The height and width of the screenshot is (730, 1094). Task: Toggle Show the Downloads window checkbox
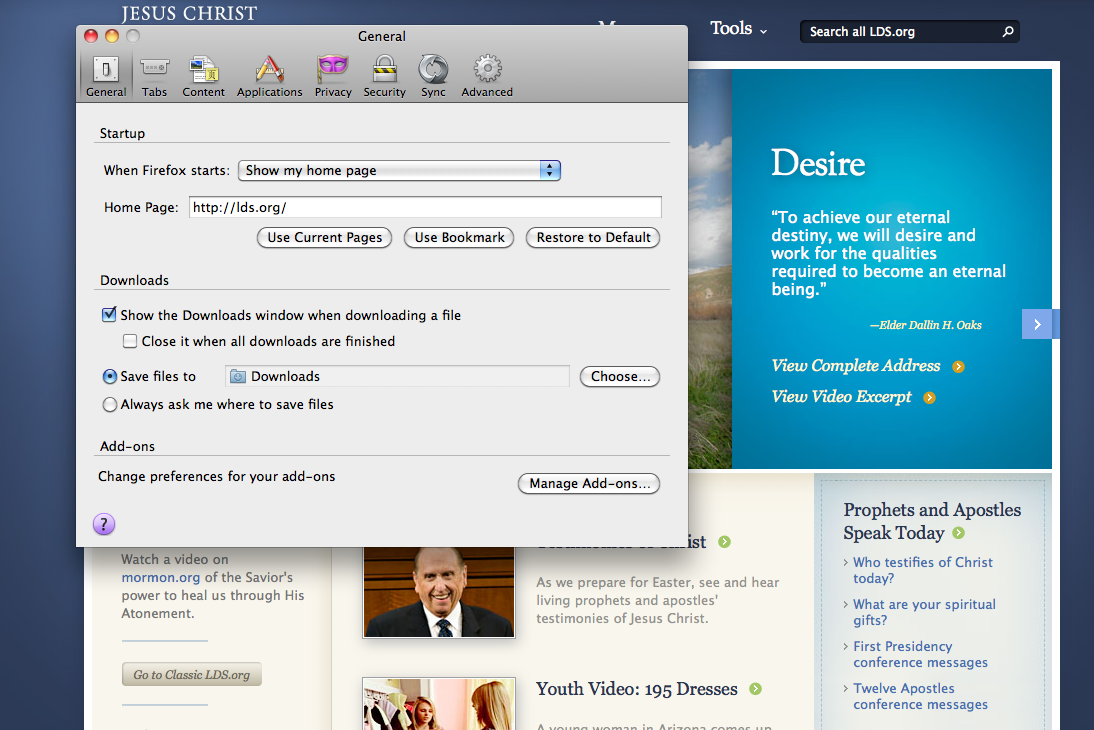coord(109,315)
